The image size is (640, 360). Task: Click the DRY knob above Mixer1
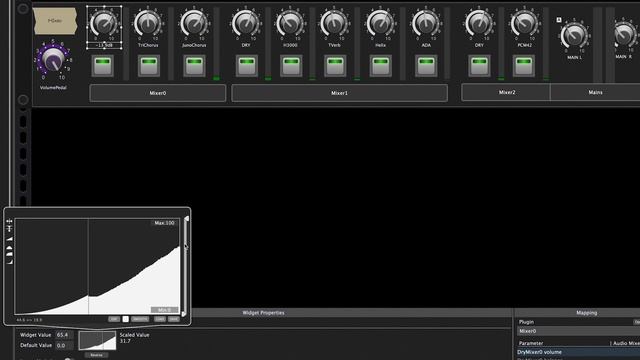point(246,24)
